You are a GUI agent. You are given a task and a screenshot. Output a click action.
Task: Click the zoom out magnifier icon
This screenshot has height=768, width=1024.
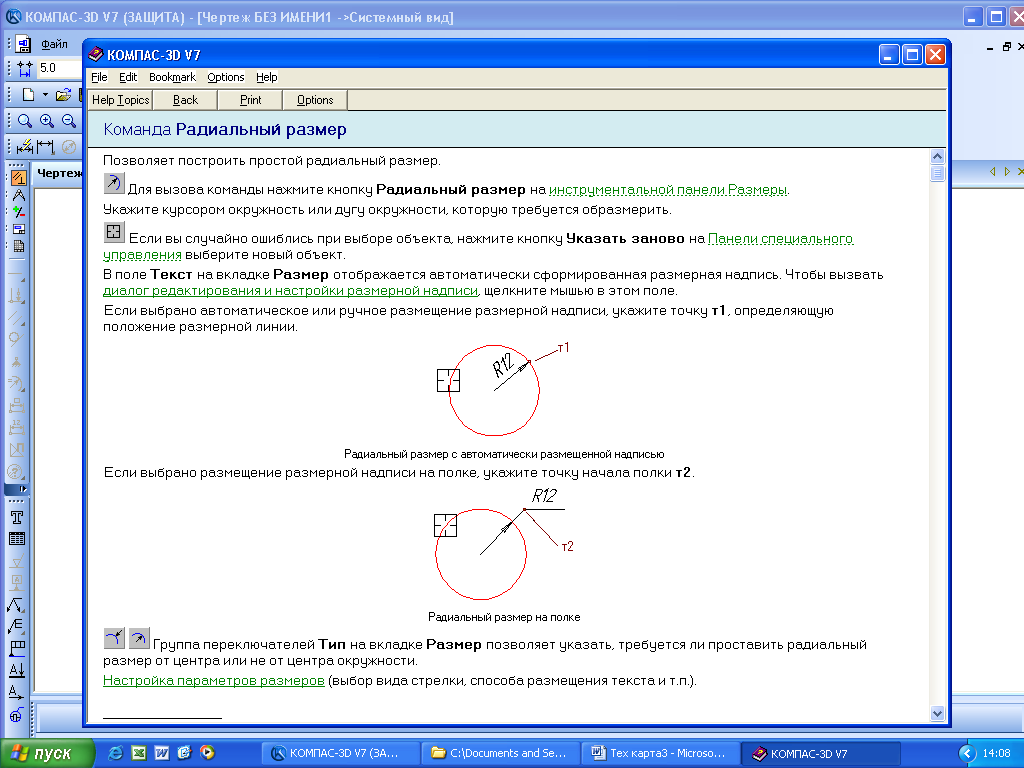[x=69, y=121]
